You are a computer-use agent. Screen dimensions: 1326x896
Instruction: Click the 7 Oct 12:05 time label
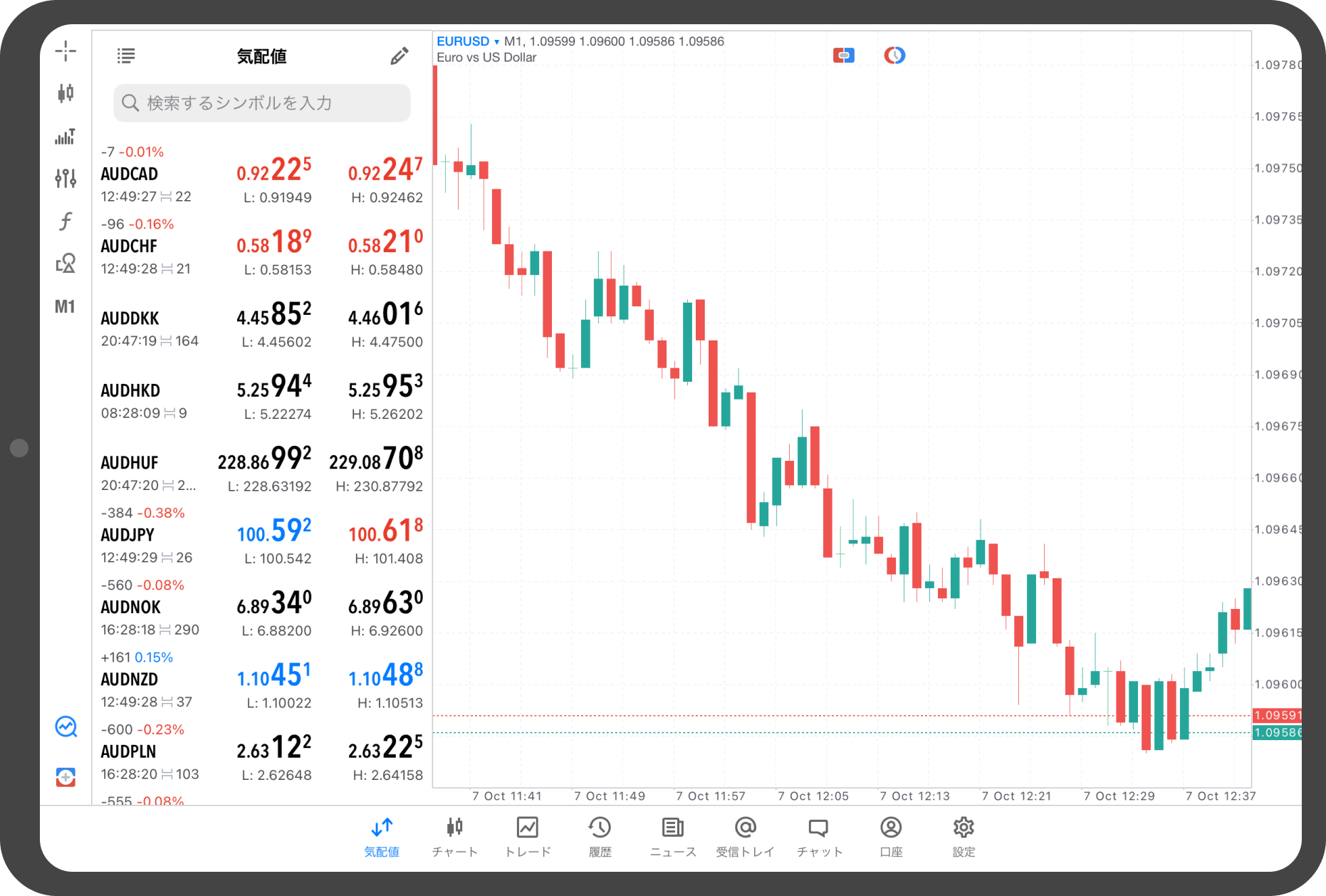coord(813,796)
